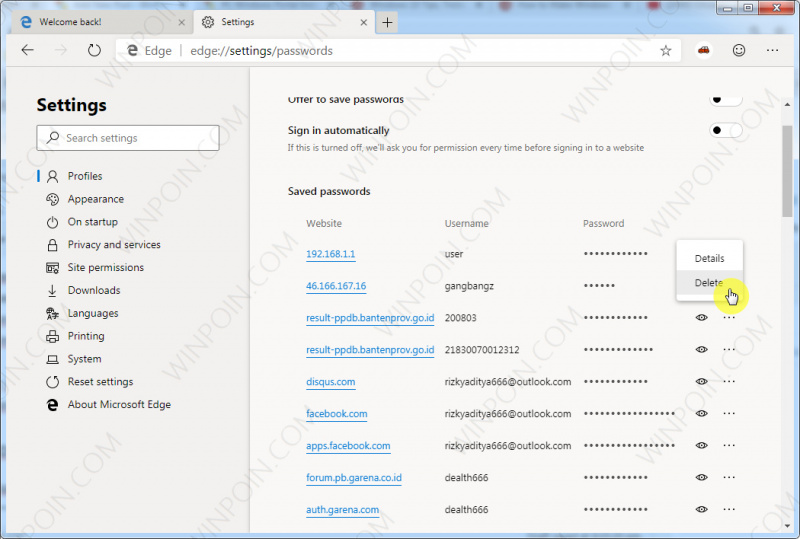Open more actions for disqus.com row
Screen dimensions: 800x539
729,381
